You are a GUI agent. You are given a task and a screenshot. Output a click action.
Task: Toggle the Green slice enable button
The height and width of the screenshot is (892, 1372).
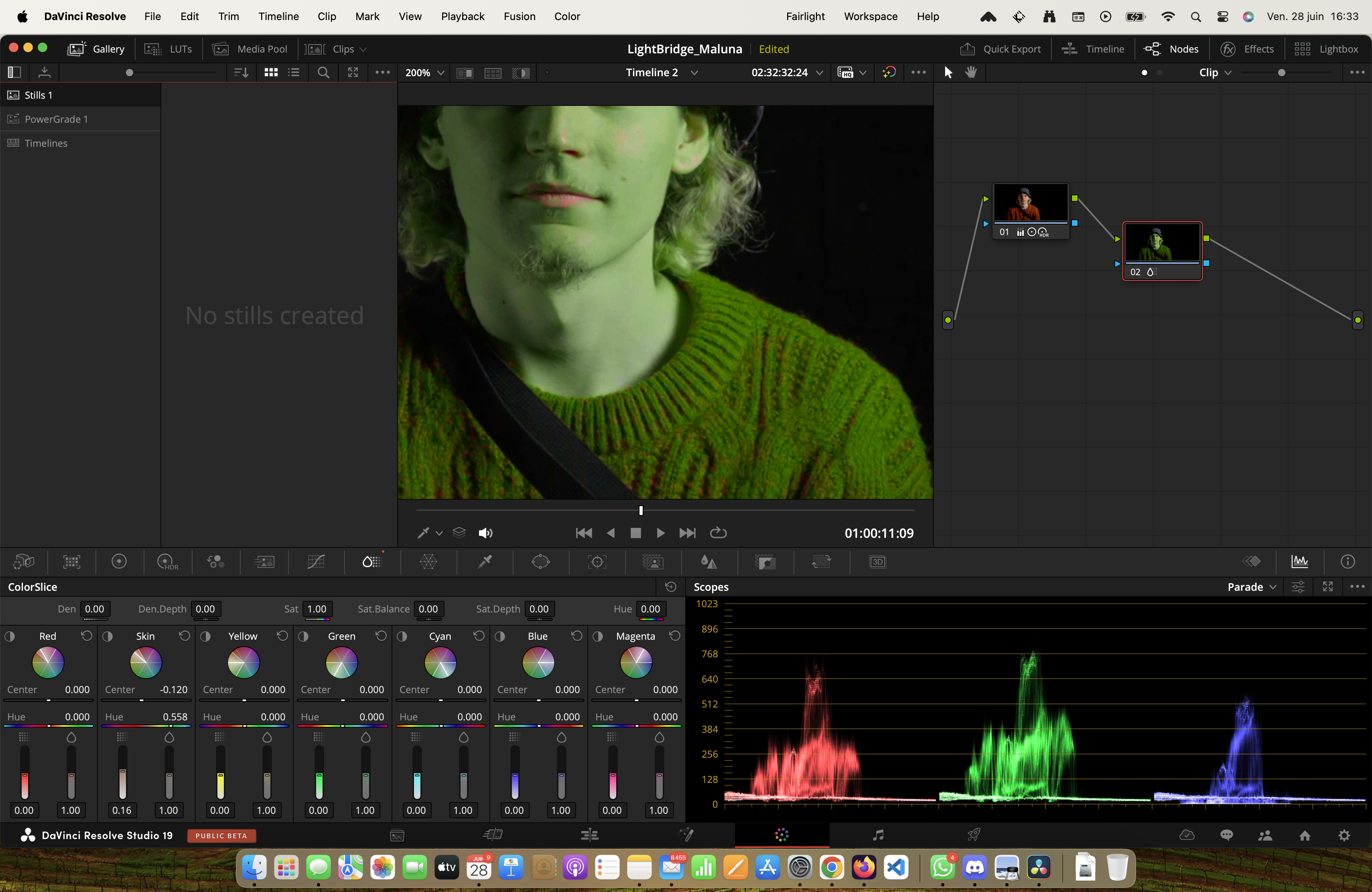pos(303,636)
